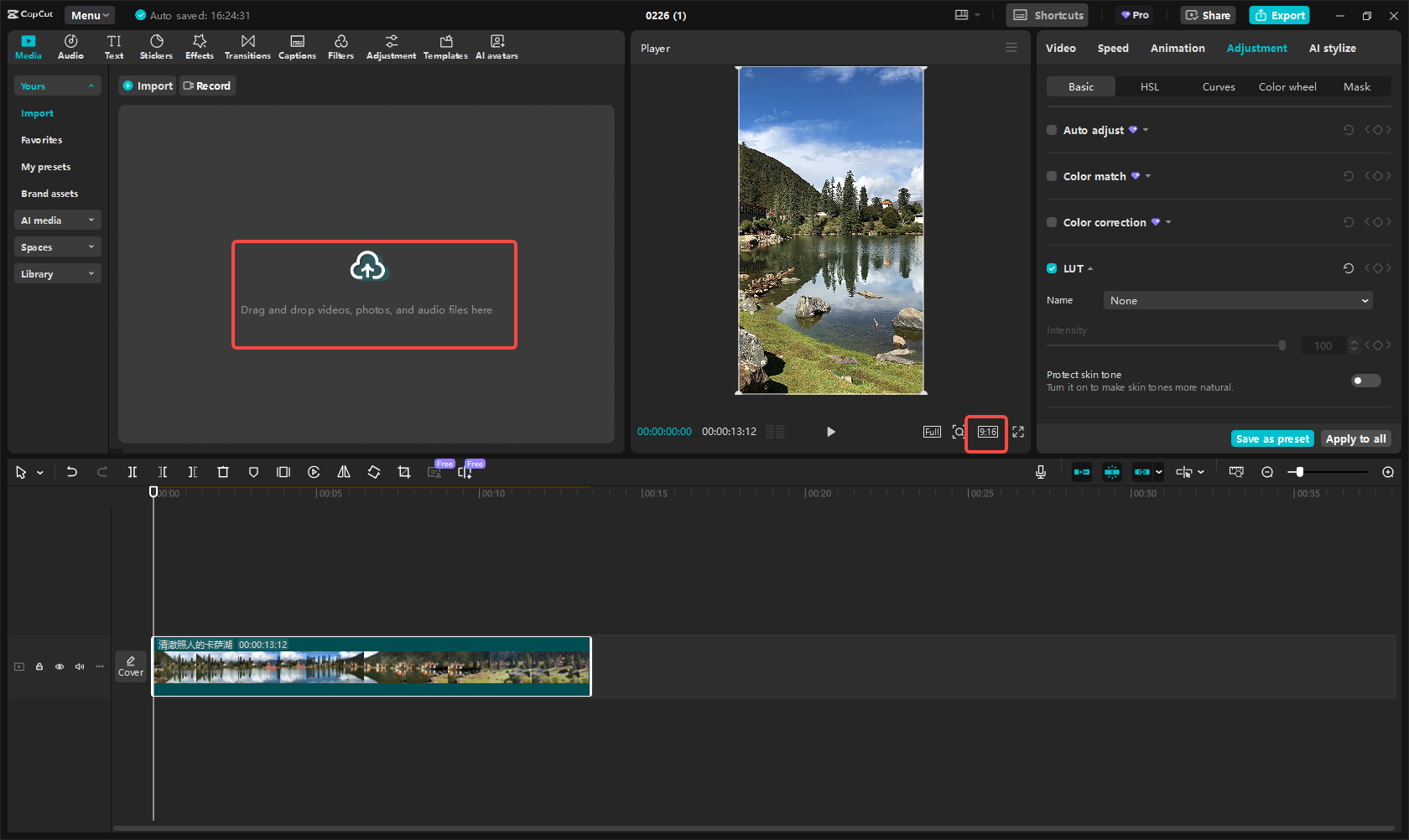This screenshot has width=1409, height=840.
Task: Select the Transitions tool
Action: 247,46
